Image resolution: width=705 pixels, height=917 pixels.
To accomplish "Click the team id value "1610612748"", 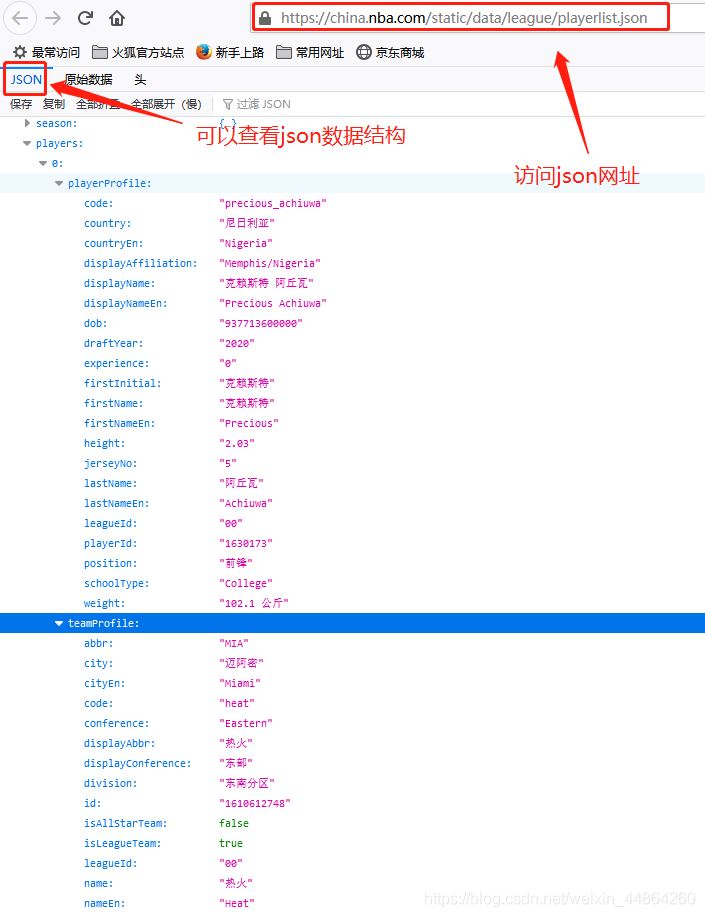I will coord(255,804).
